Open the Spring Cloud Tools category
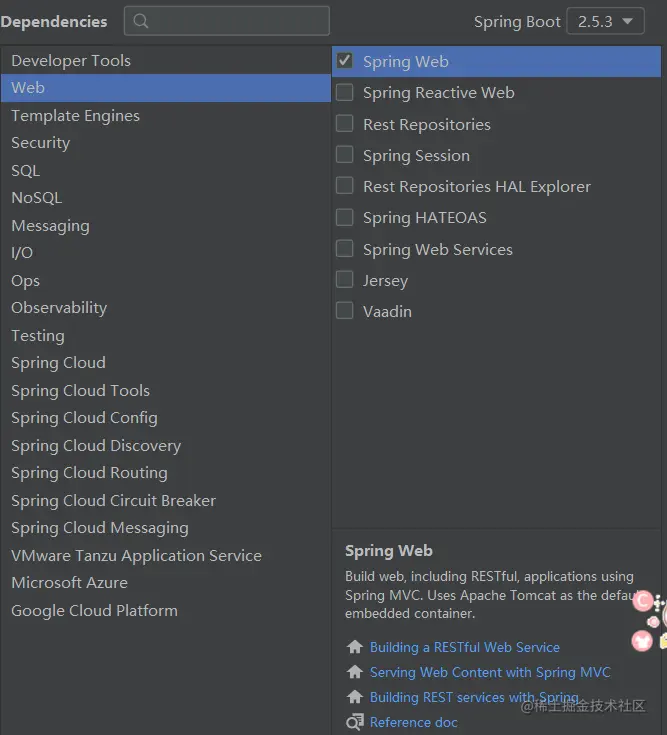The height and width of the screenshot is (735, 667). coord(165,390)
